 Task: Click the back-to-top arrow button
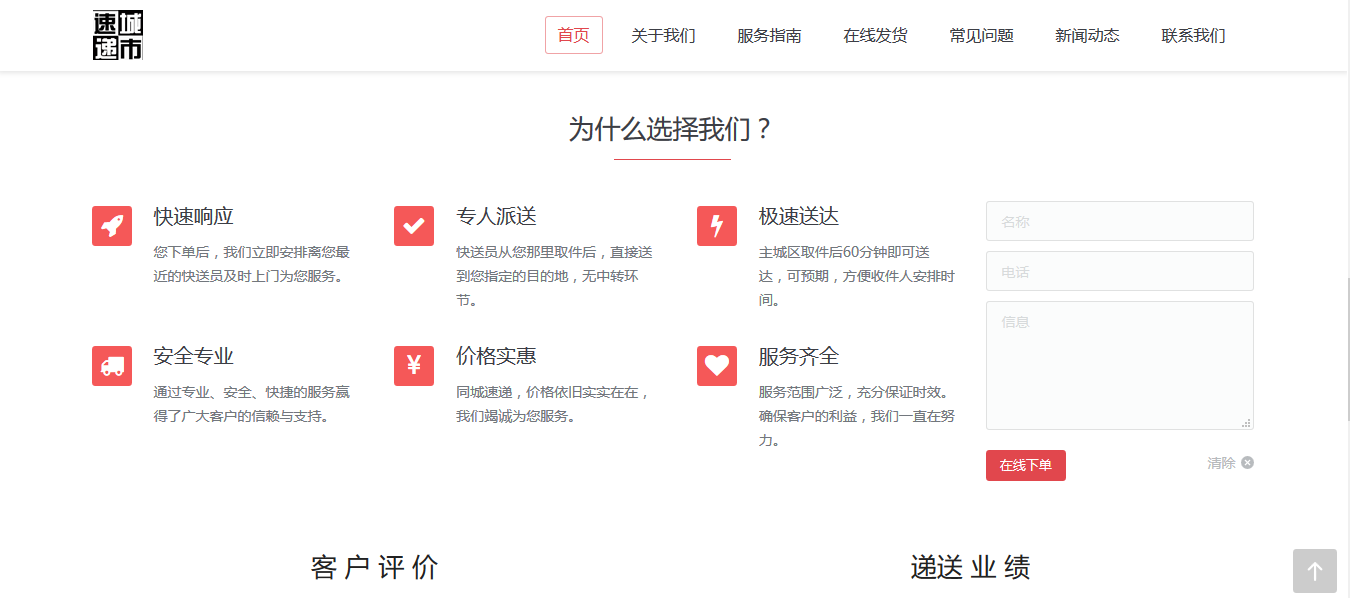[1314, 571]
